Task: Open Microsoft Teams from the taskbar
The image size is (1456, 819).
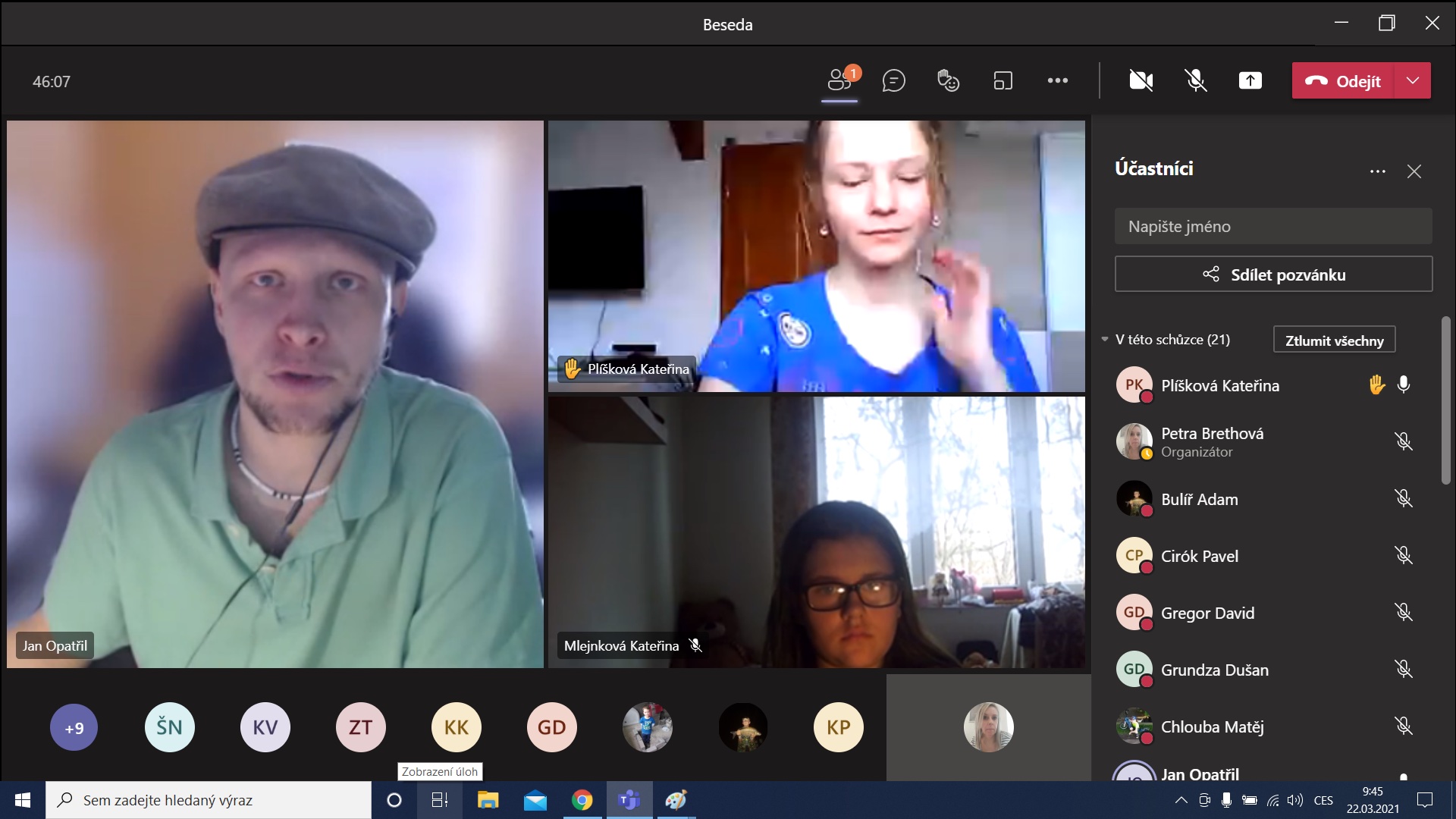Action: tap(629, 800)
